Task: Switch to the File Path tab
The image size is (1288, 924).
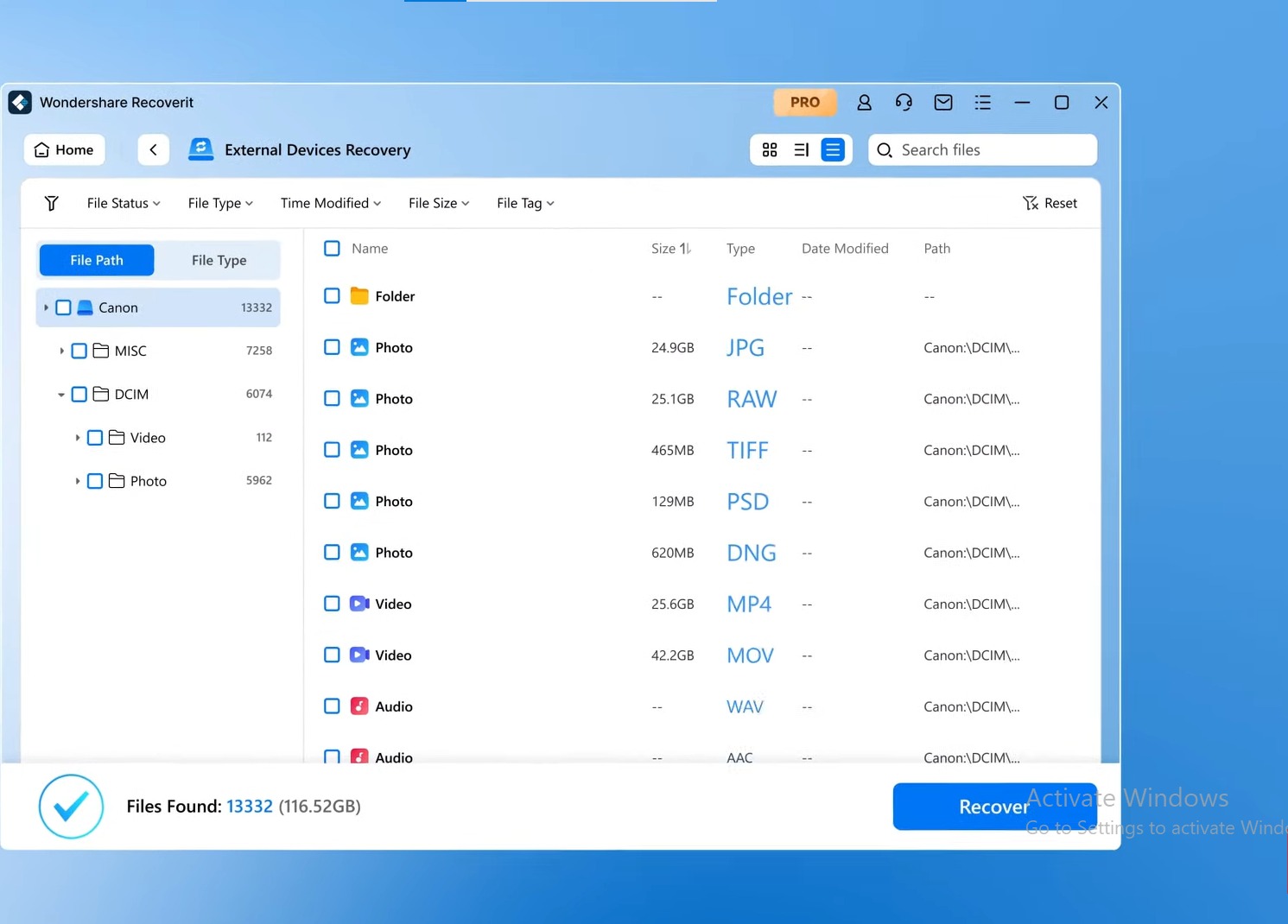Action: [97, 260]
